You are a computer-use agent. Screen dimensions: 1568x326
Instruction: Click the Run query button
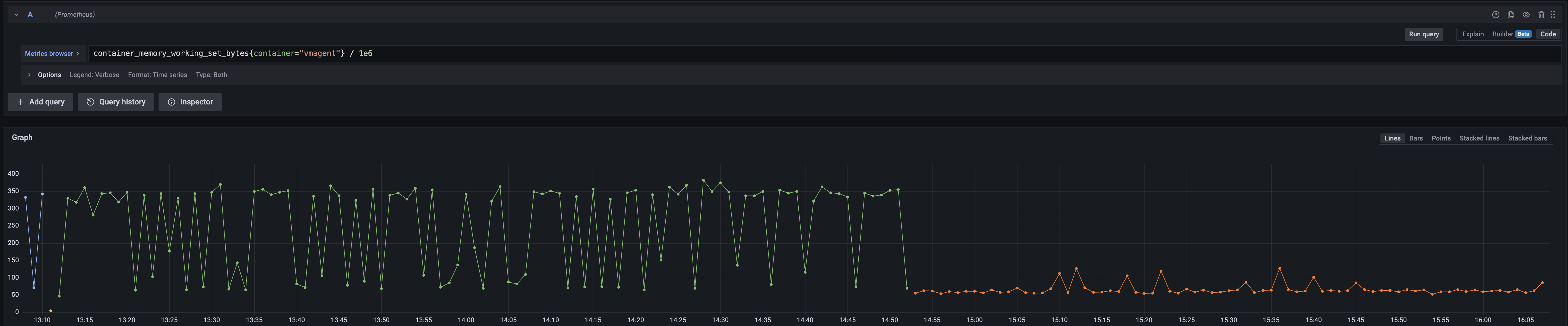pyautogui.click(x=1424, y=34)
